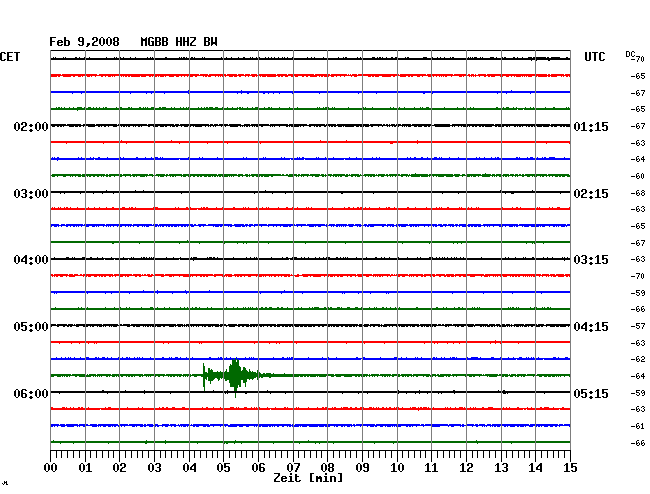650x494 pixels.
Task: Click minute label "06" on time axis
Action: [258, 467]
